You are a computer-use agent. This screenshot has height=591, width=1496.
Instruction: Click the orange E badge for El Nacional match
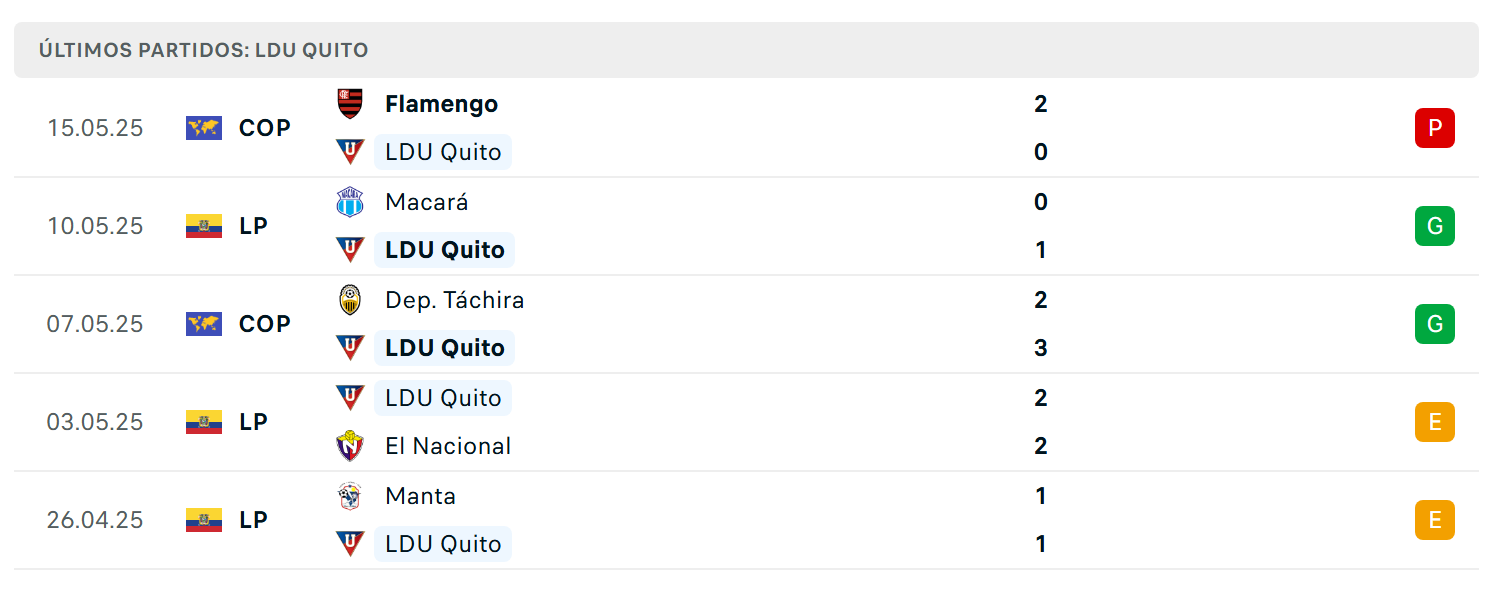point(1435,422)
